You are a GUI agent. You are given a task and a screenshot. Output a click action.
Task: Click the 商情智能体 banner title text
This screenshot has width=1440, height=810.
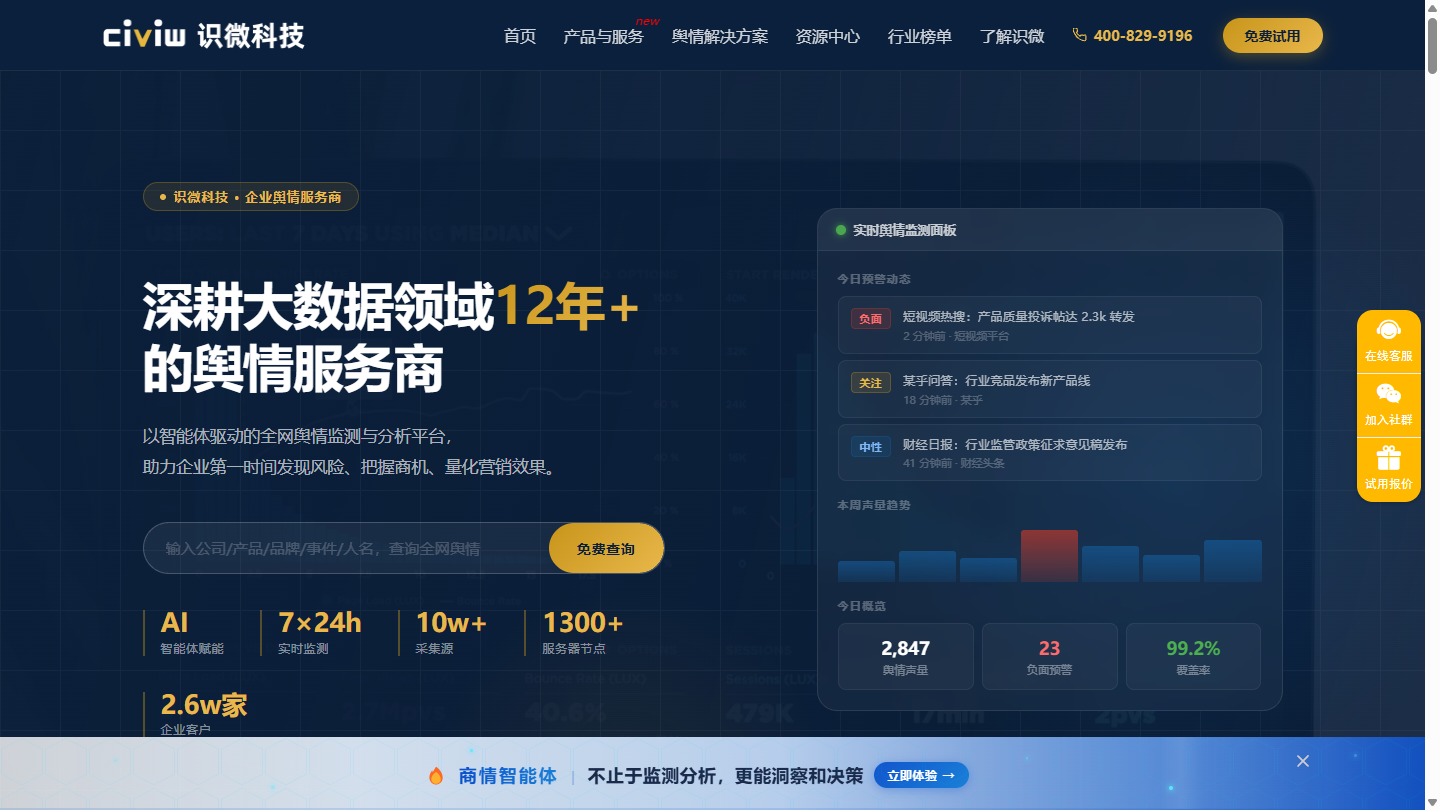pyautogui.click(x=507, y=775)
